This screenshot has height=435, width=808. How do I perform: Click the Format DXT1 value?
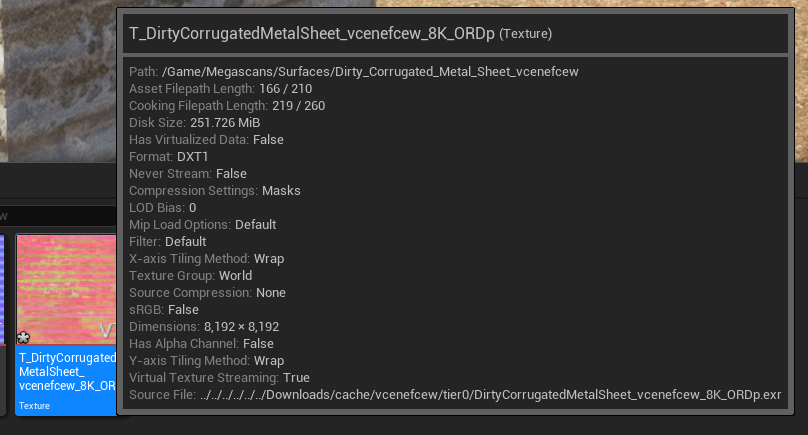(193, 157)
